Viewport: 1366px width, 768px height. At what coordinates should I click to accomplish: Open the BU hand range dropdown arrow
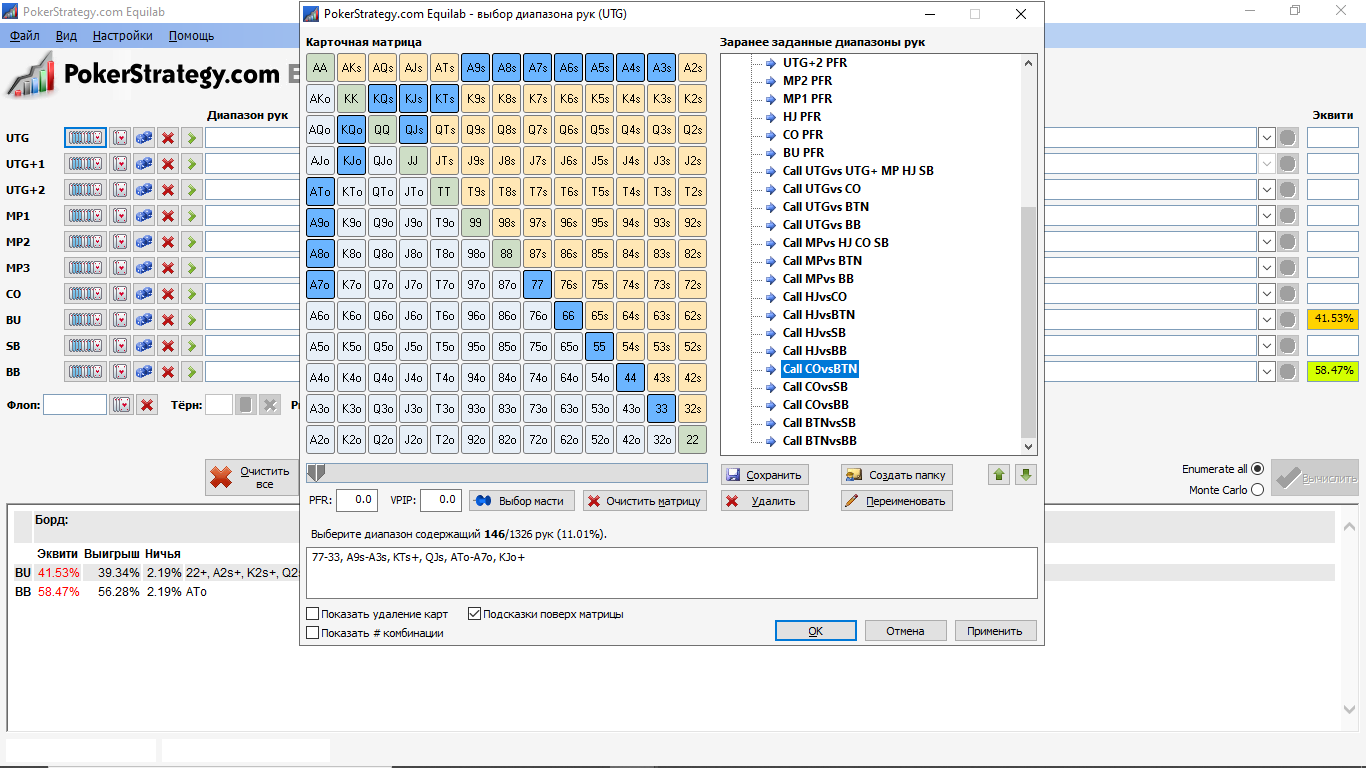tap(1266, 319)
